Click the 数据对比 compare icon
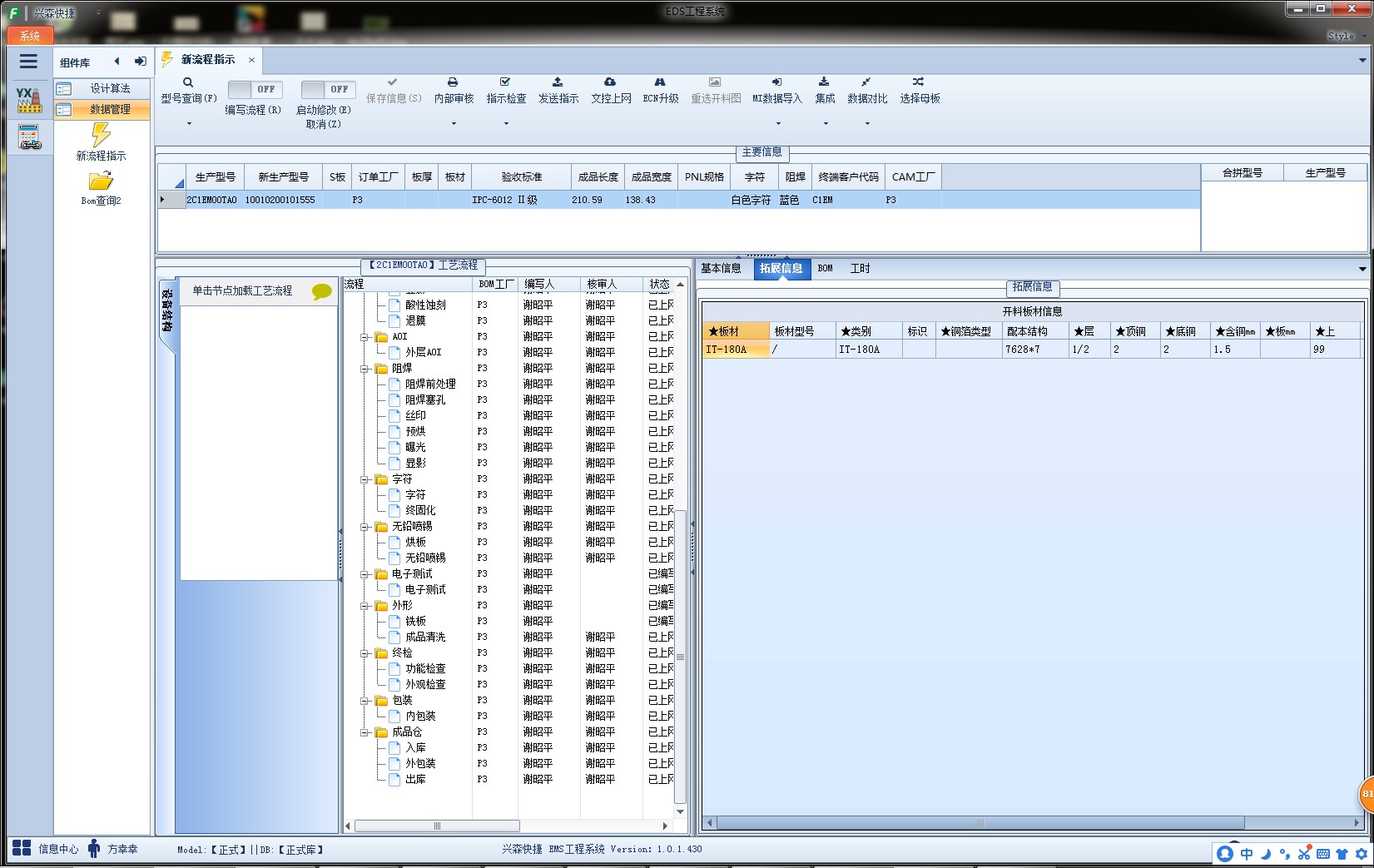The image size is (1374, 868). [x=866, y=82]
